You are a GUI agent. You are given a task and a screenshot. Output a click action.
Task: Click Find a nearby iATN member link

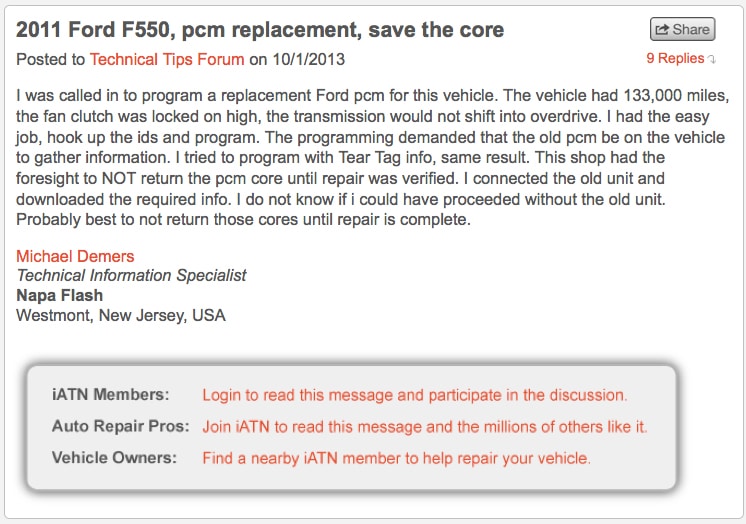coord(396,458)
